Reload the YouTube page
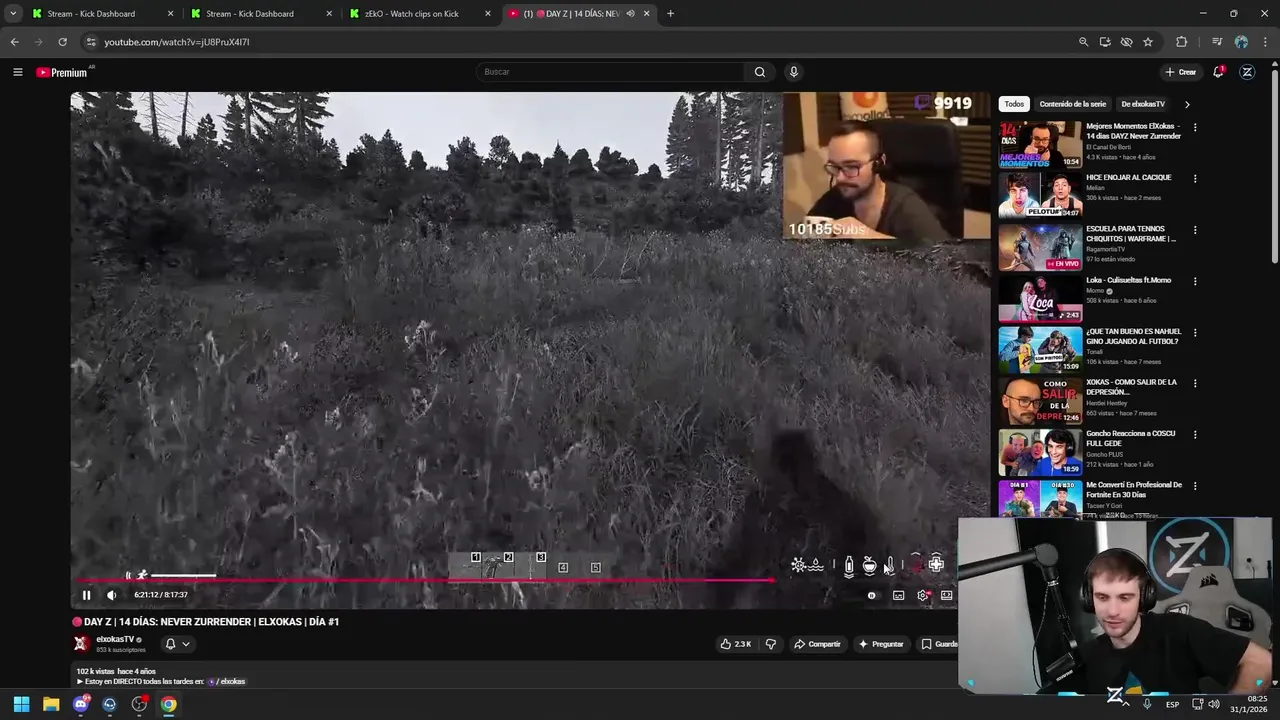 pyautogui.click(x=62, y=42)
